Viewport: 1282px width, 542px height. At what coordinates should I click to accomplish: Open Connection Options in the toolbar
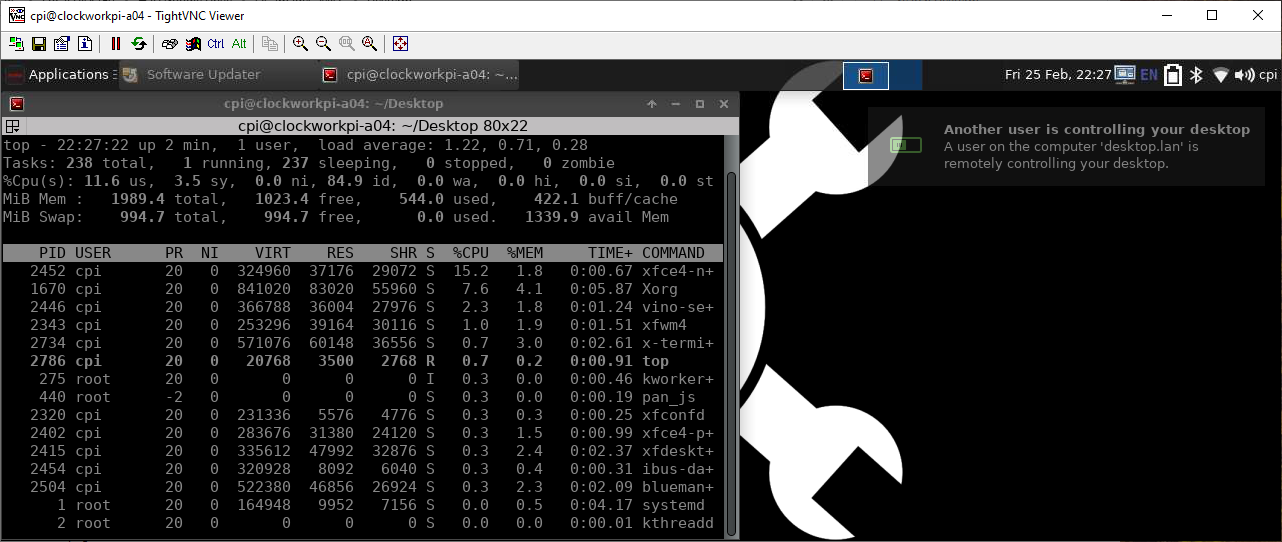click(62, 44)
